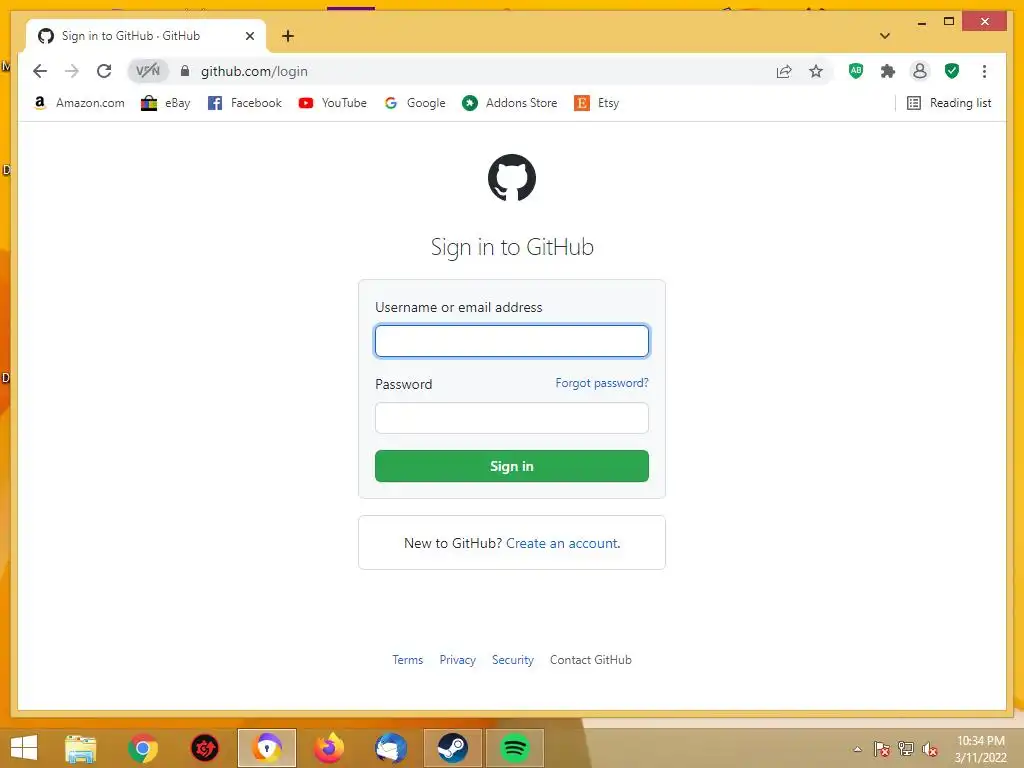Launch Spotify from the taskbar
The image size is (1024, 768).
(515, 748)
